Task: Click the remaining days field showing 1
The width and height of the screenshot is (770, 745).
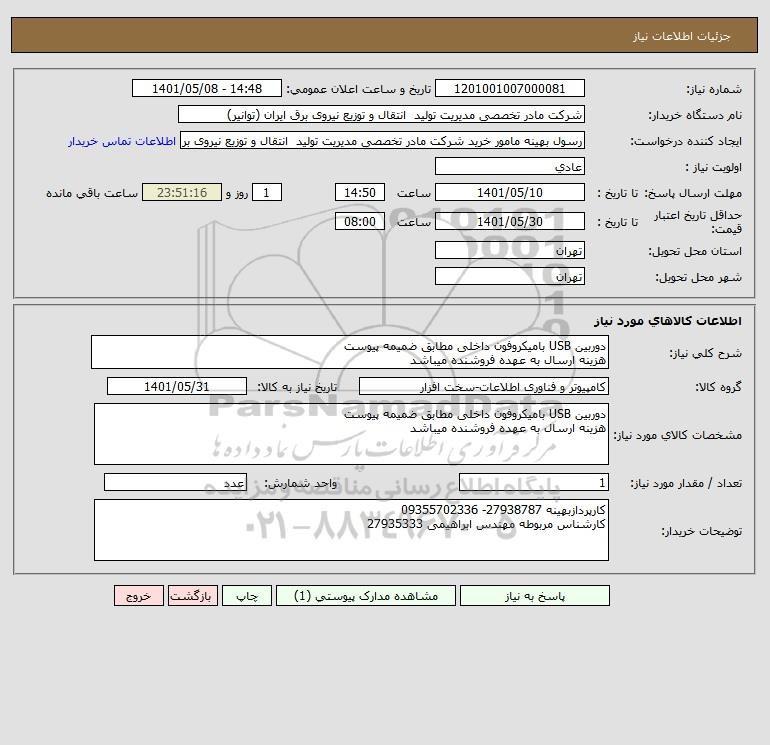Action: tap(267, 193)
